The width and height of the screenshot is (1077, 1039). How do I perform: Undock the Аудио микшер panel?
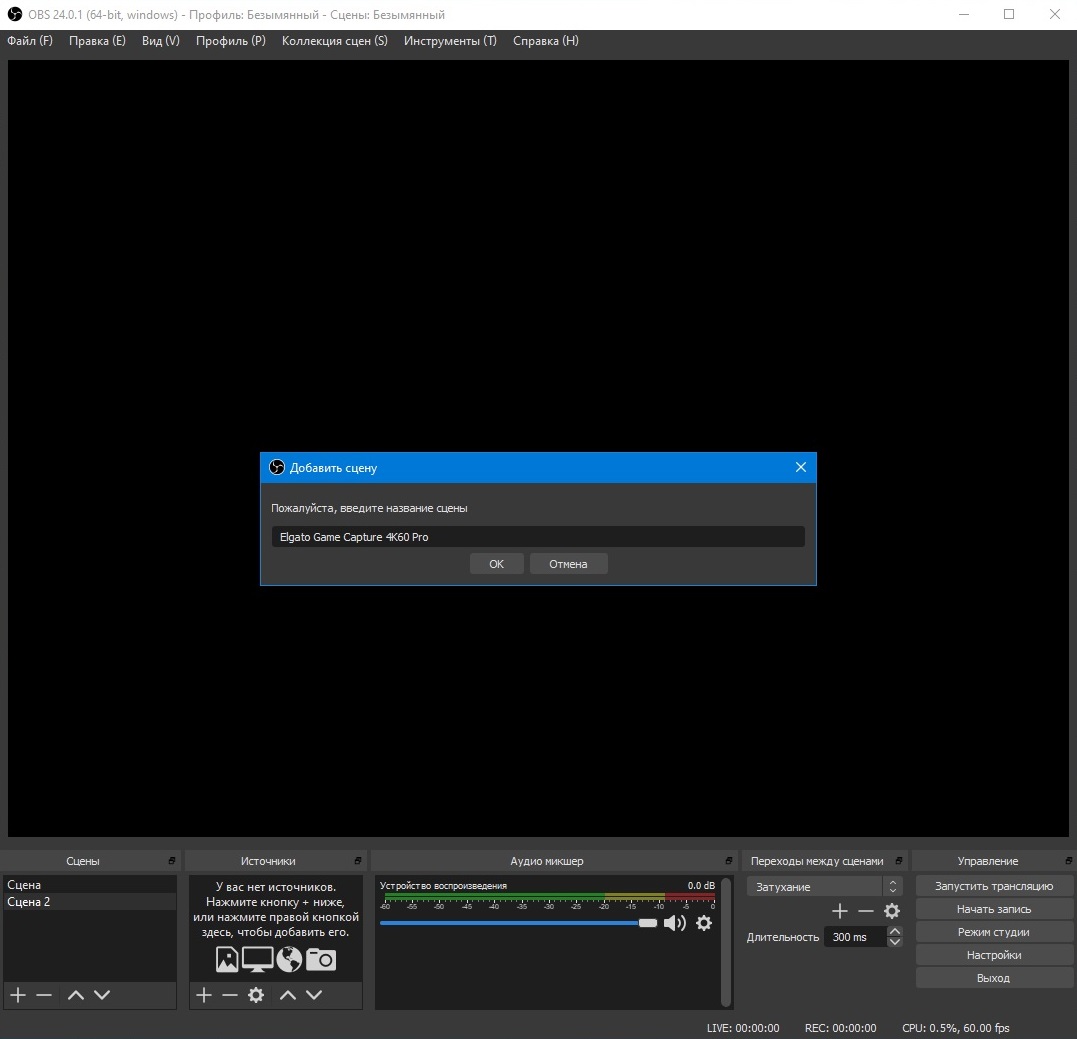[729, 860]
